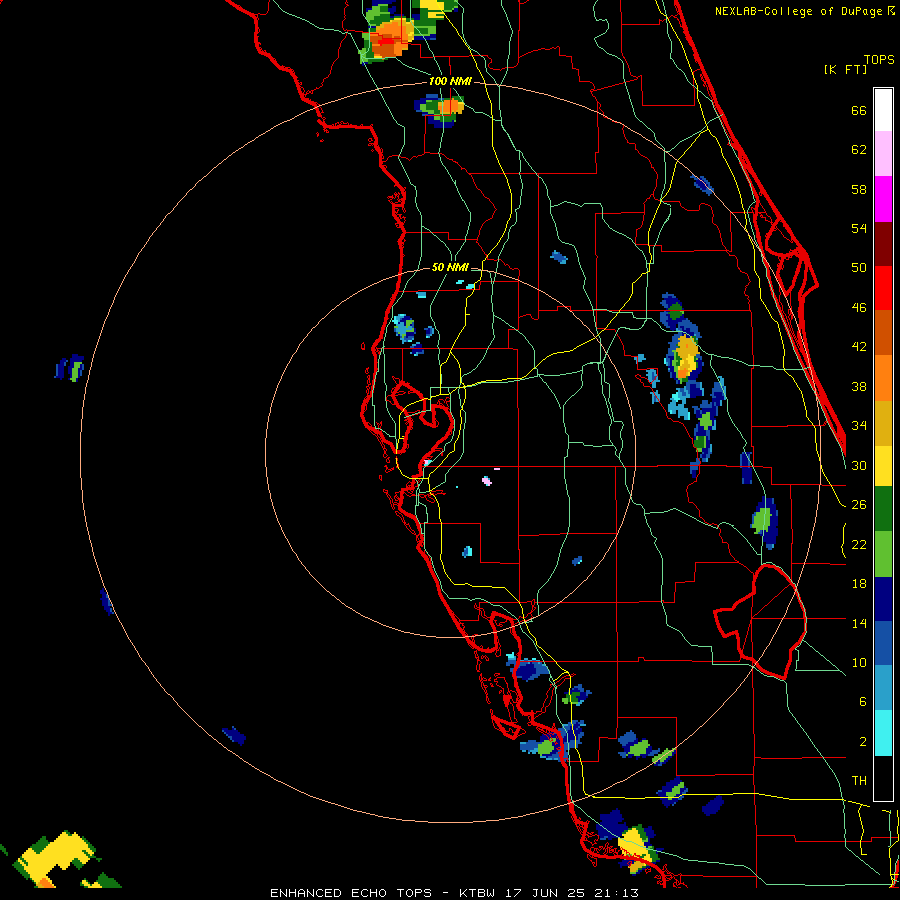Choose the yellow legend swatch
Image resolution: width=900 pixels, height=900 pixels.
[x=883, y=465]
